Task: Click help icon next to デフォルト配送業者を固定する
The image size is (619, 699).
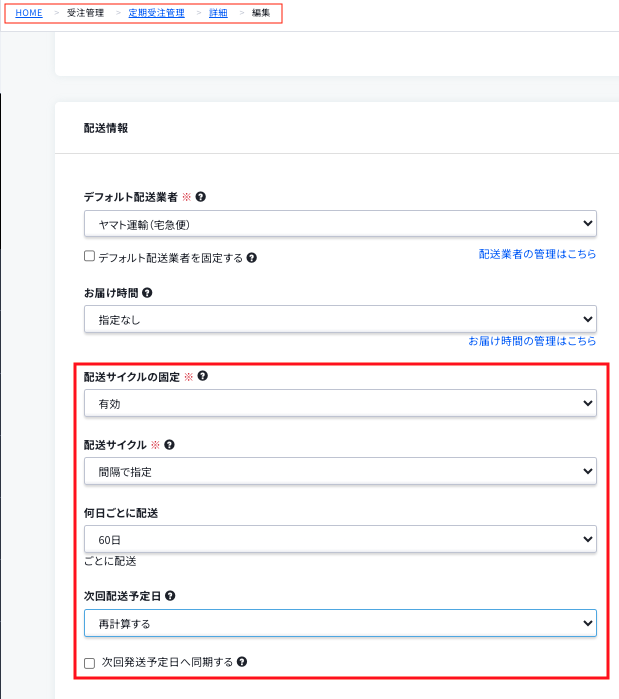Action: tap(252, 258)
